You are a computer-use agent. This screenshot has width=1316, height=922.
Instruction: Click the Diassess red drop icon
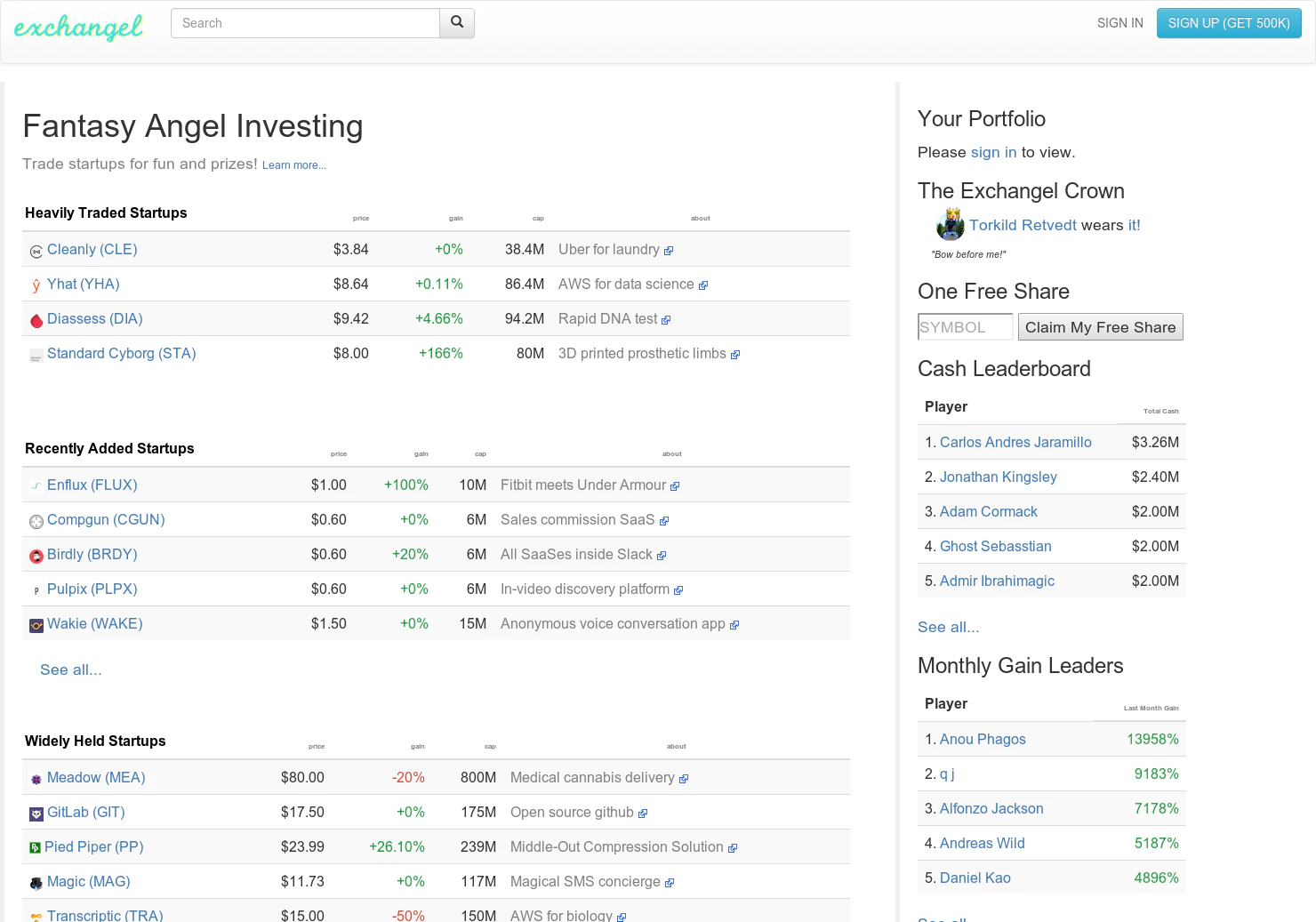pos(36,320)
